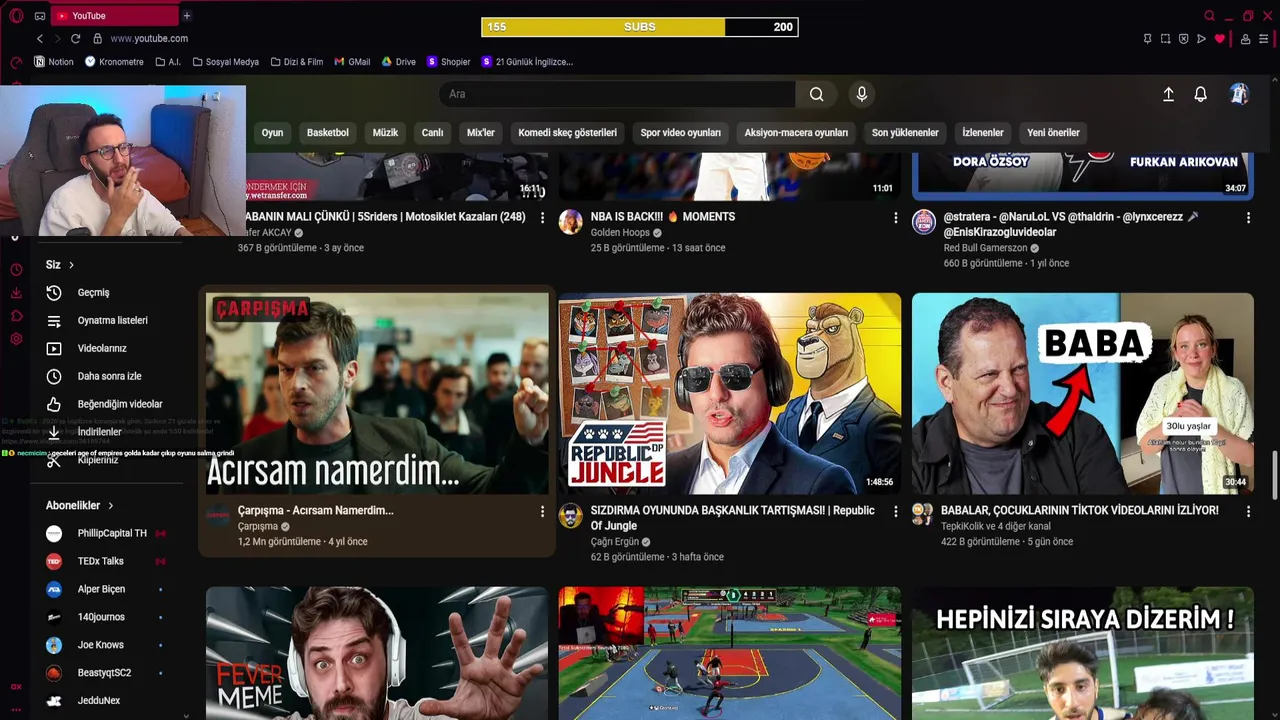Click the page vertical scrollbar thumb

tap(1274, 475)
